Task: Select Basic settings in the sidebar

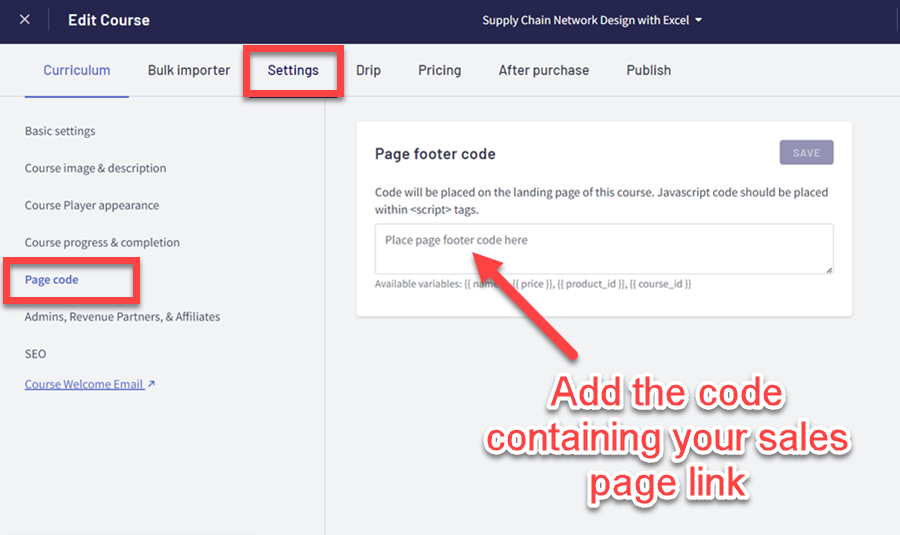Action: pos(60,131)
